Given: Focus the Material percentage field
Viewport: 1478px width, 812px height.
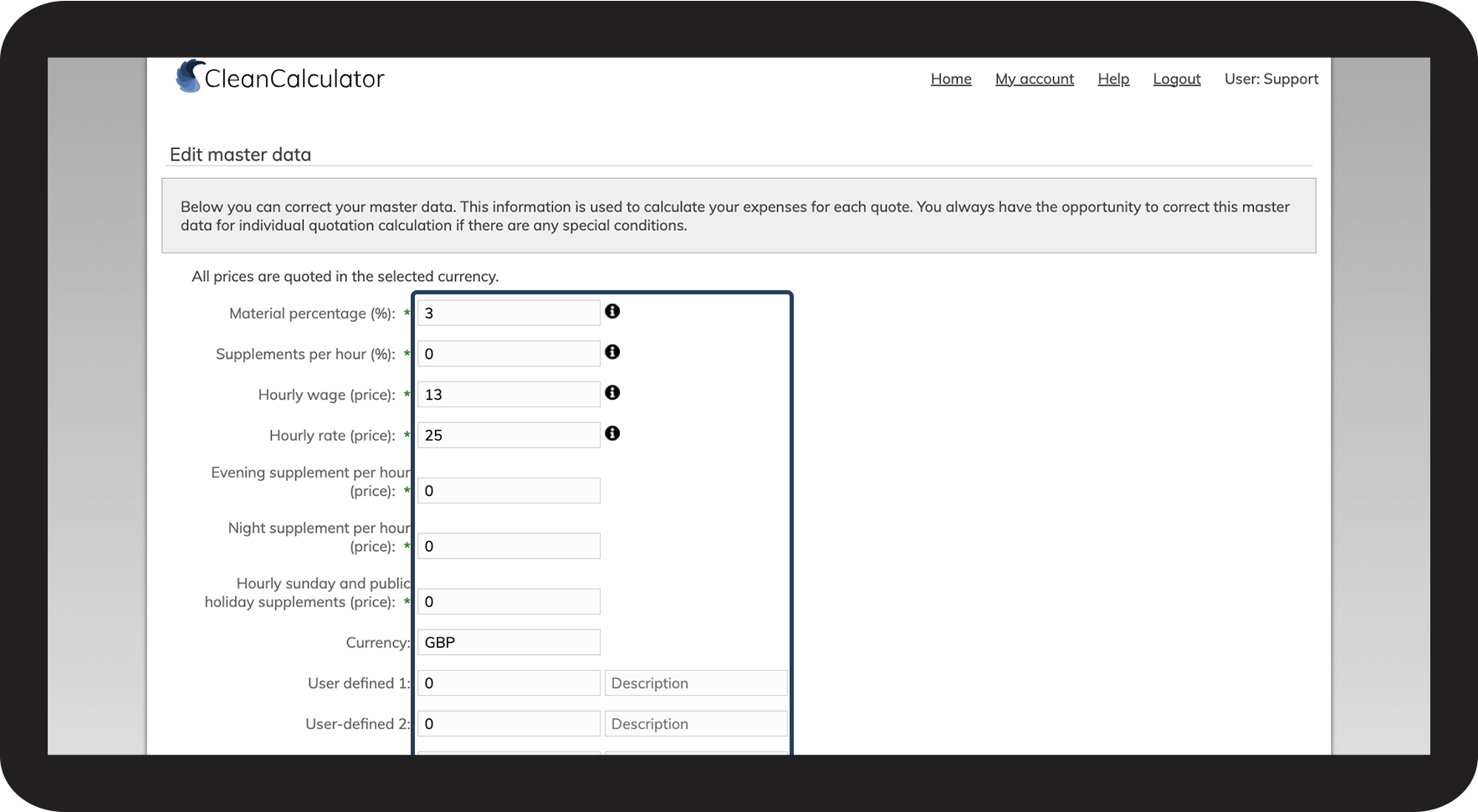Looking at the screenshot, I should point(509,313).
